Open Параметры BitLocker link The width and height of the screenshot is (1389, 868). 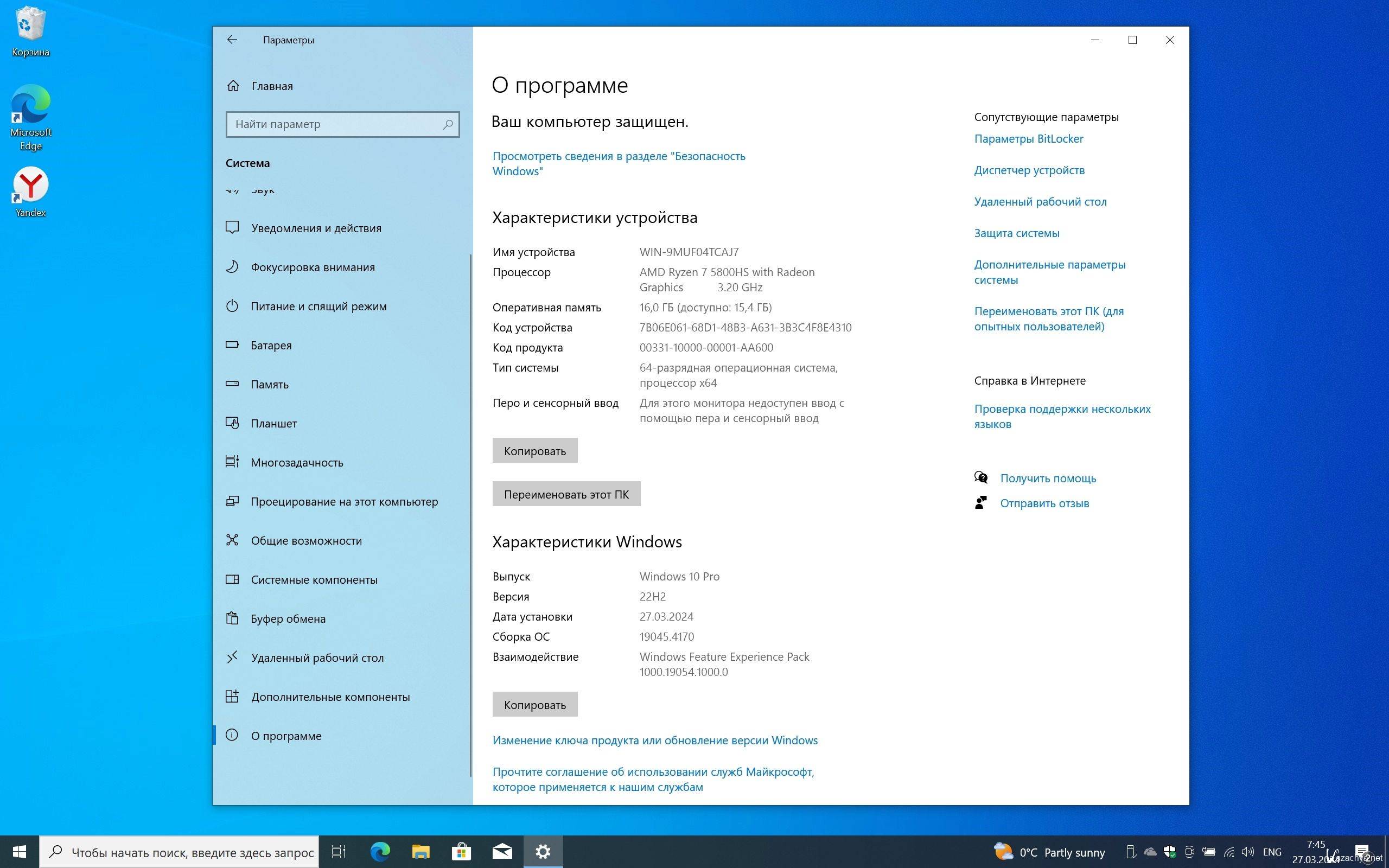(1029, 139)
